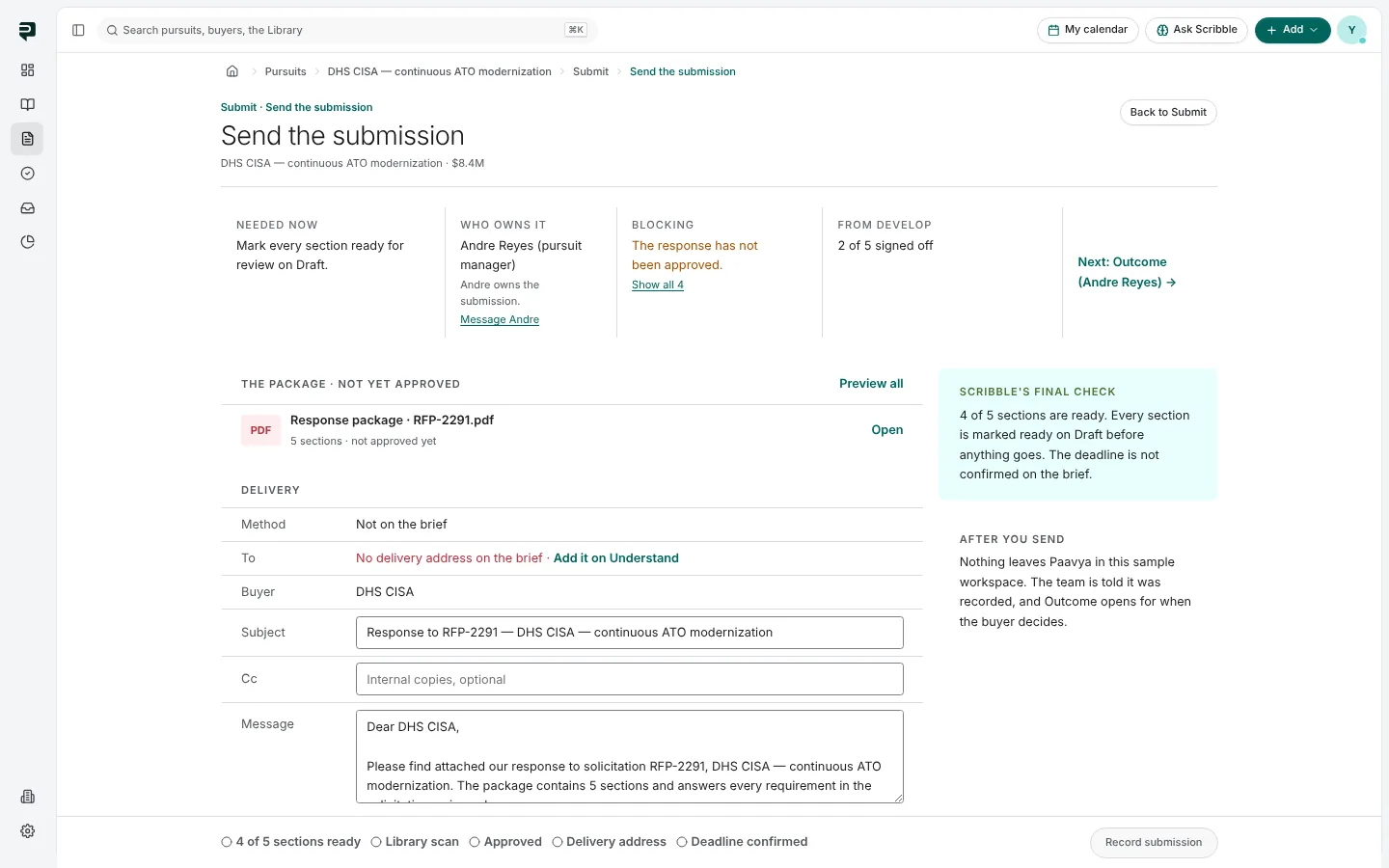
Task: Open the open-book Library icon in sidebar
Action: click(27, 104)
